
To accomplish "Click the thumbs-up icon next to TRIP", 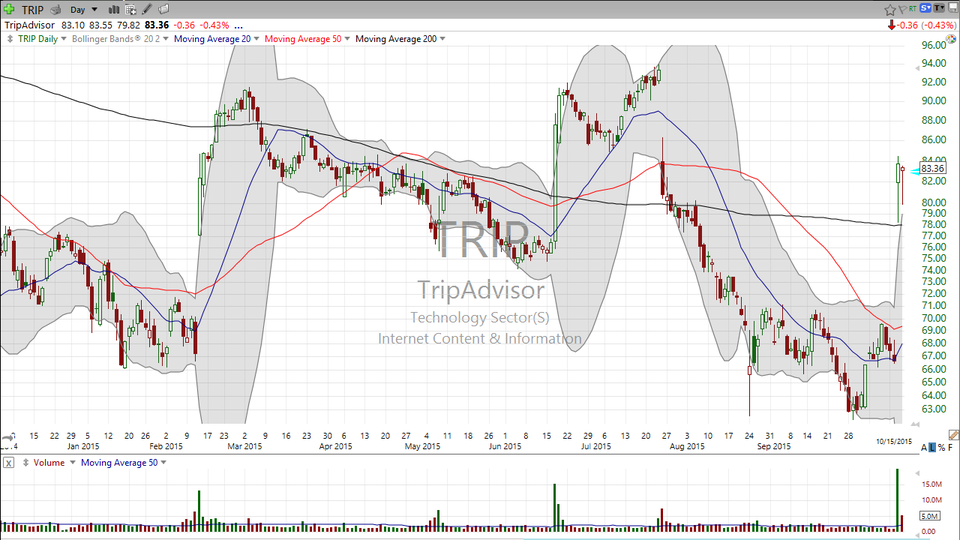I will (x=56, y=10).
